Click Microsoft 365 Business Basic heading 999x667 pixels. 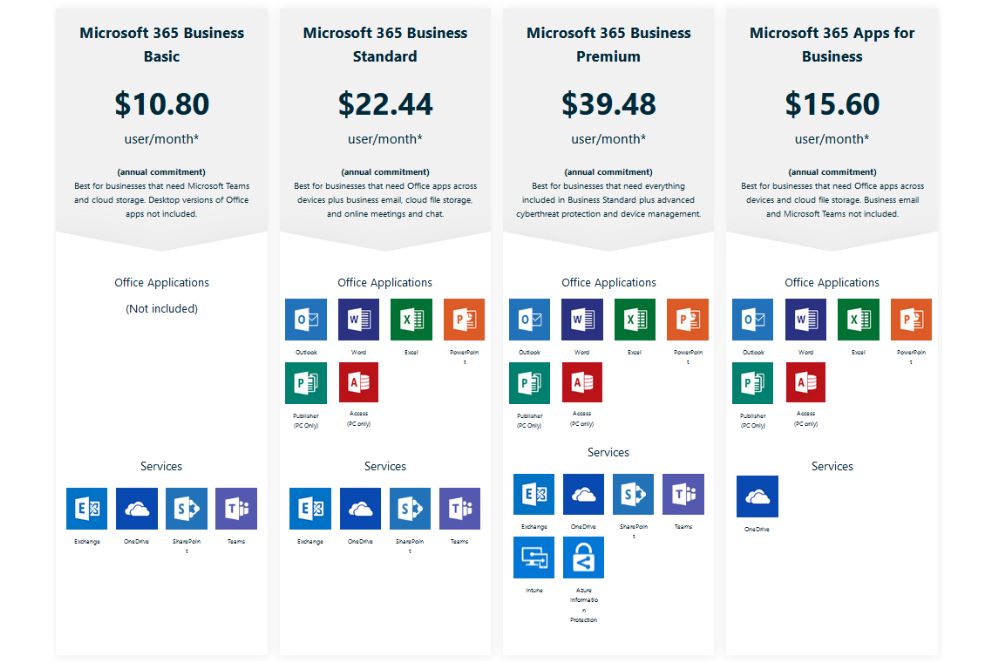tap(162, 45)
